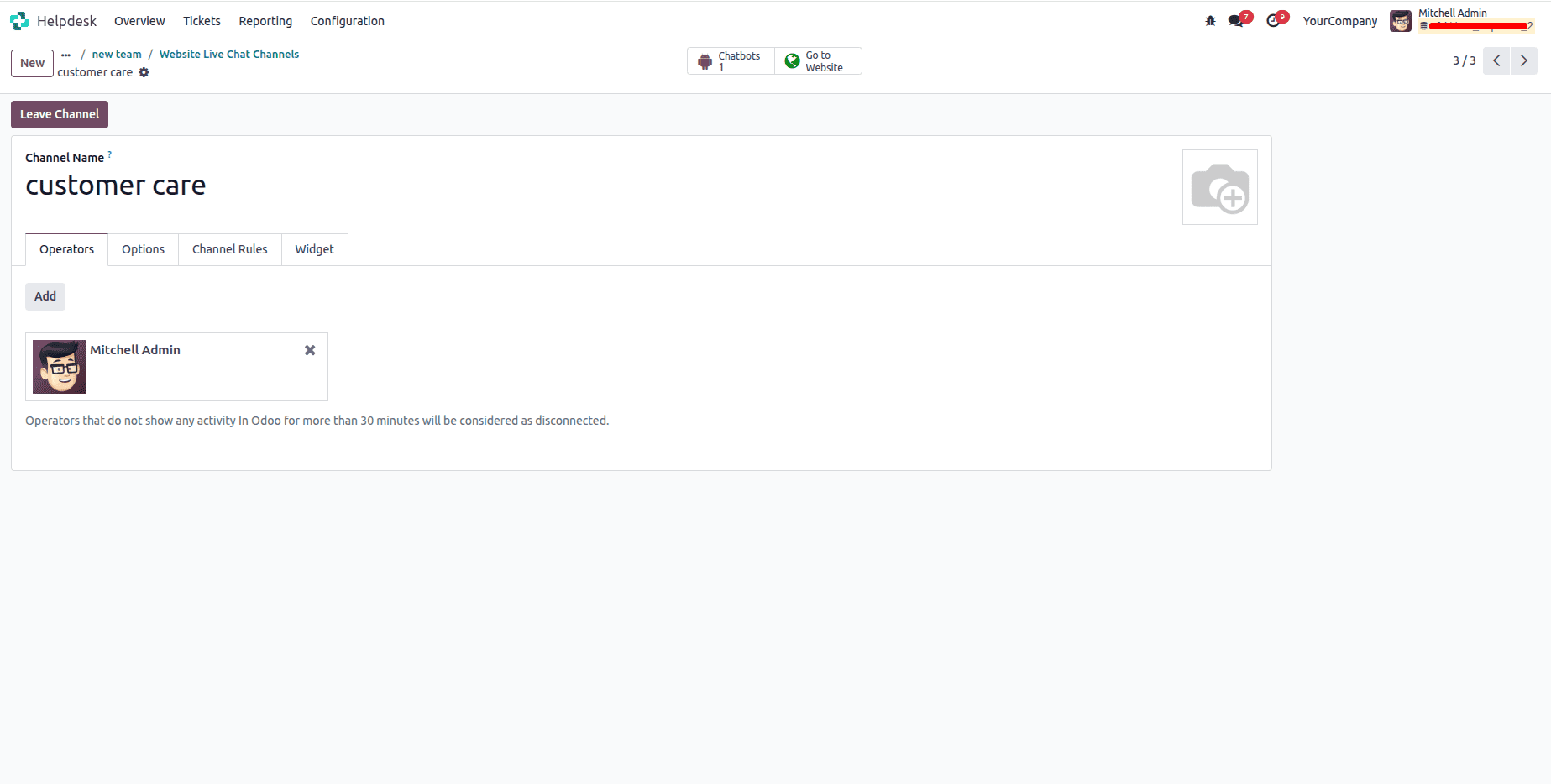Click the Go to Website globe icon
This screenshot has height=784, width=1551.
pyautogui.click(x=792, y=60)
